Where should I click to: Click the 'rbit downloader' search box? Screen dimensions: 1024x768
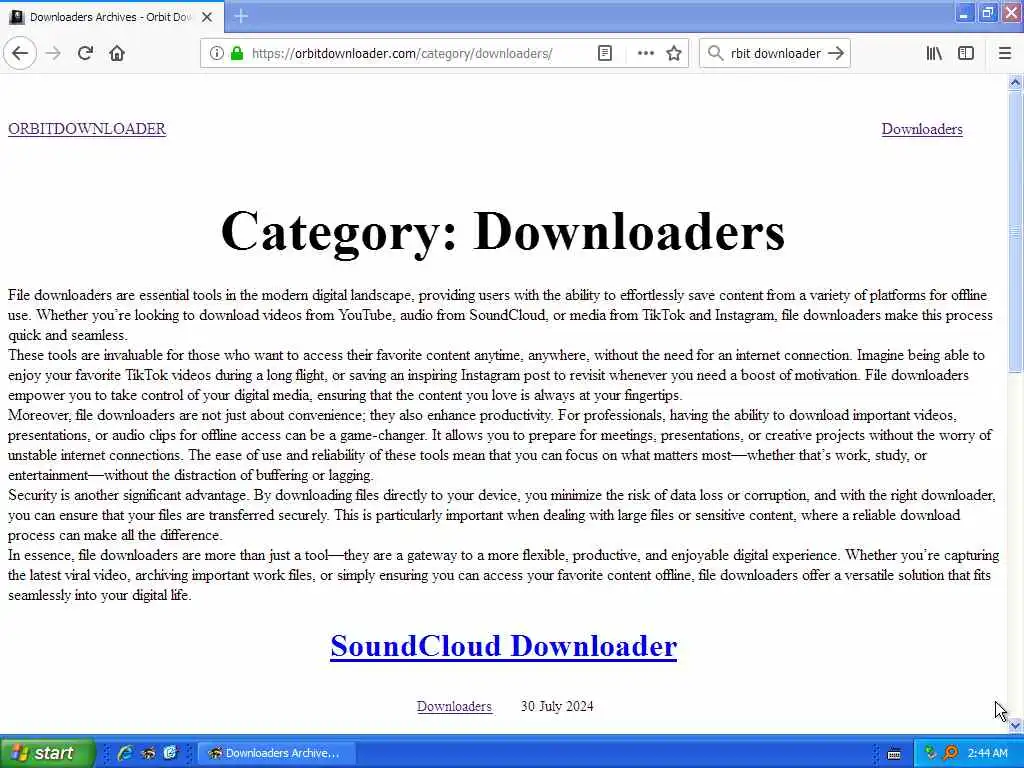tap(775, 54)
